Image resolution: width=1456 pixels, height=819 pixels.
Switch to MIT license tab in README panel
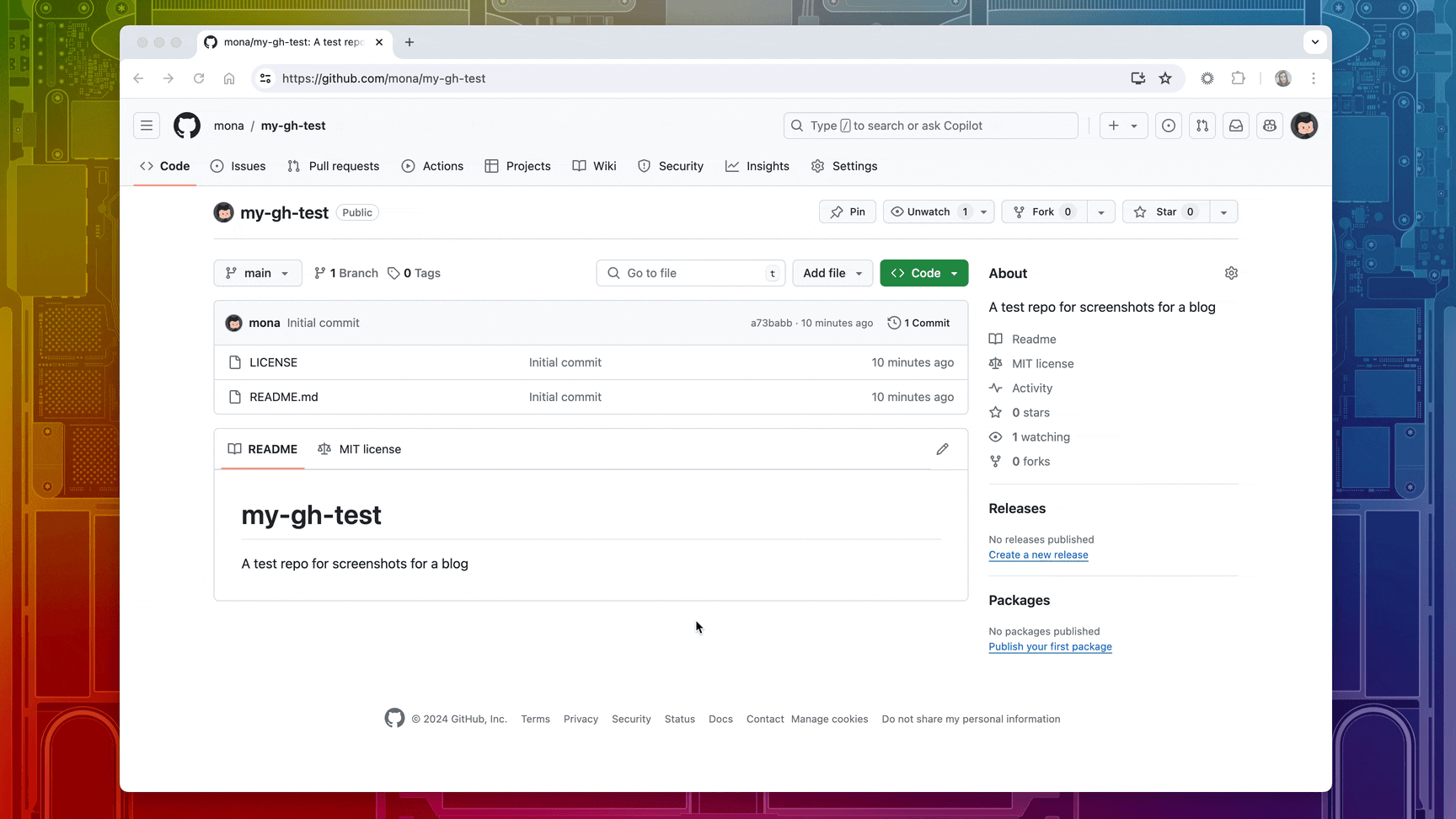pos(360,449)
